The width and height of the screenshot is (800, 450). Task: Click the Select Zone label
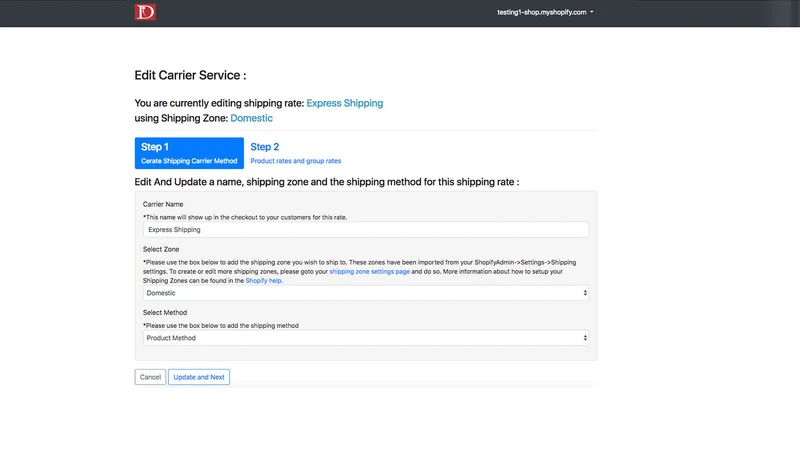click(x=161, y=249)
